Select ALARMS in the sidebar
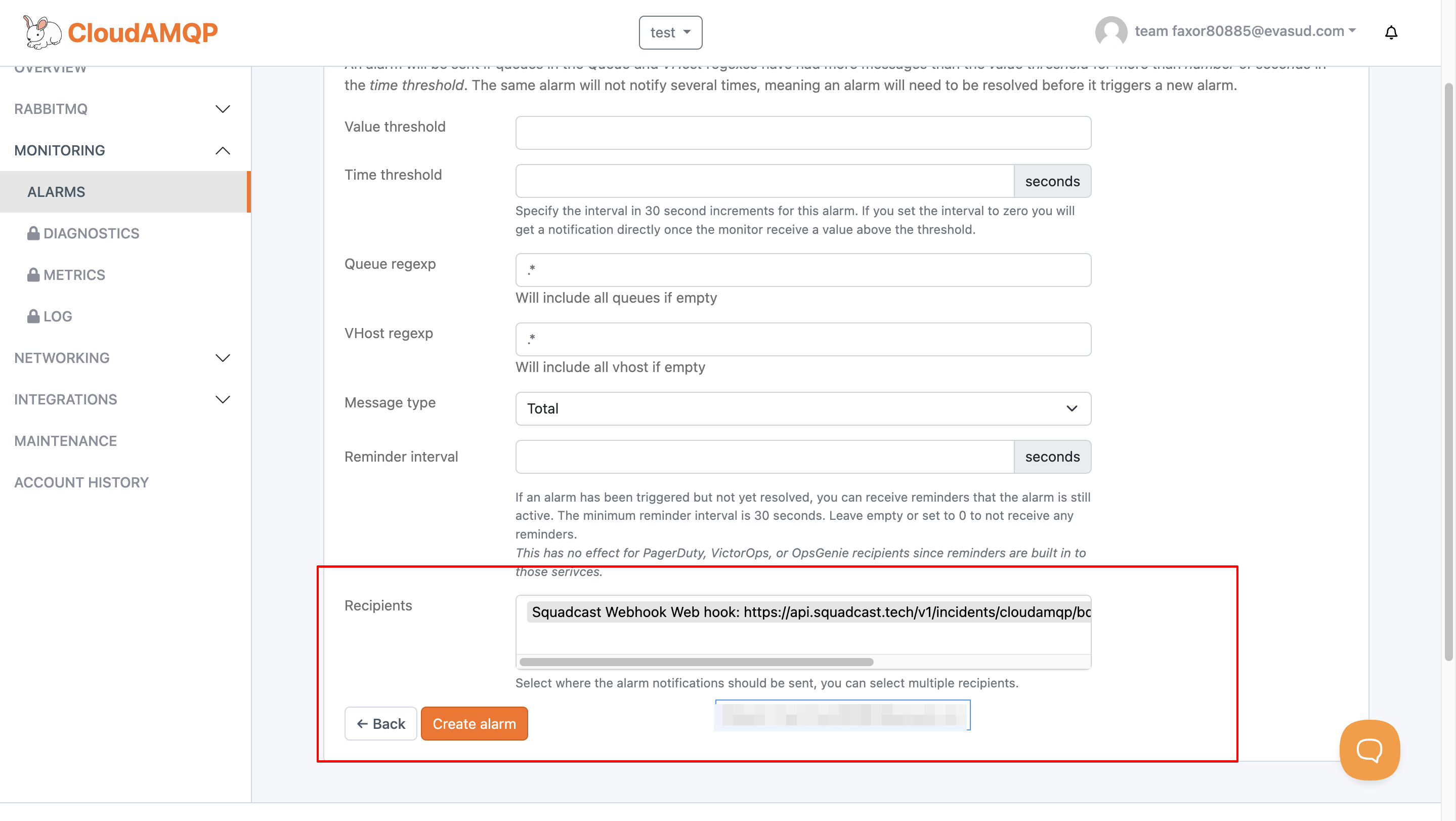This screenshot has width=1456, height=821. click(57, 192)
